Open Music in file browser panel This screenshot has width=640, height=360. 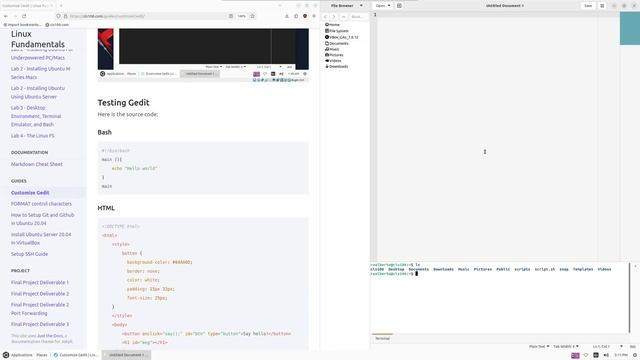[x=332, y=49]
